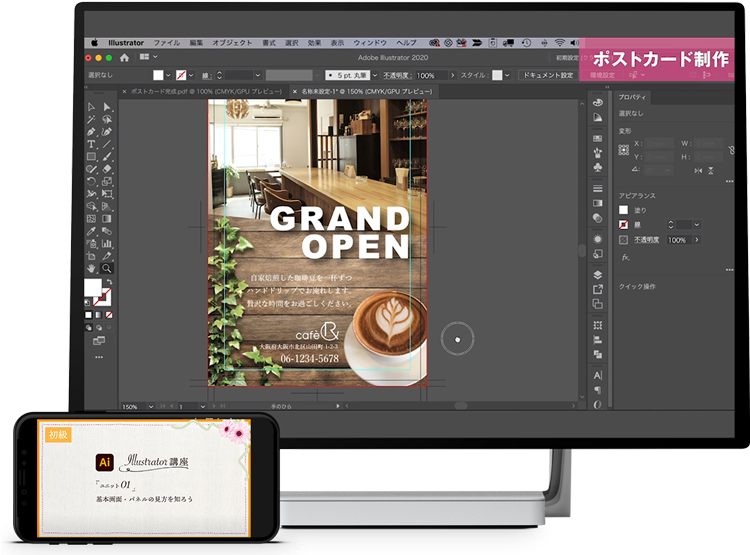Open the Layers panel icon in the dock

click(598, 273)
